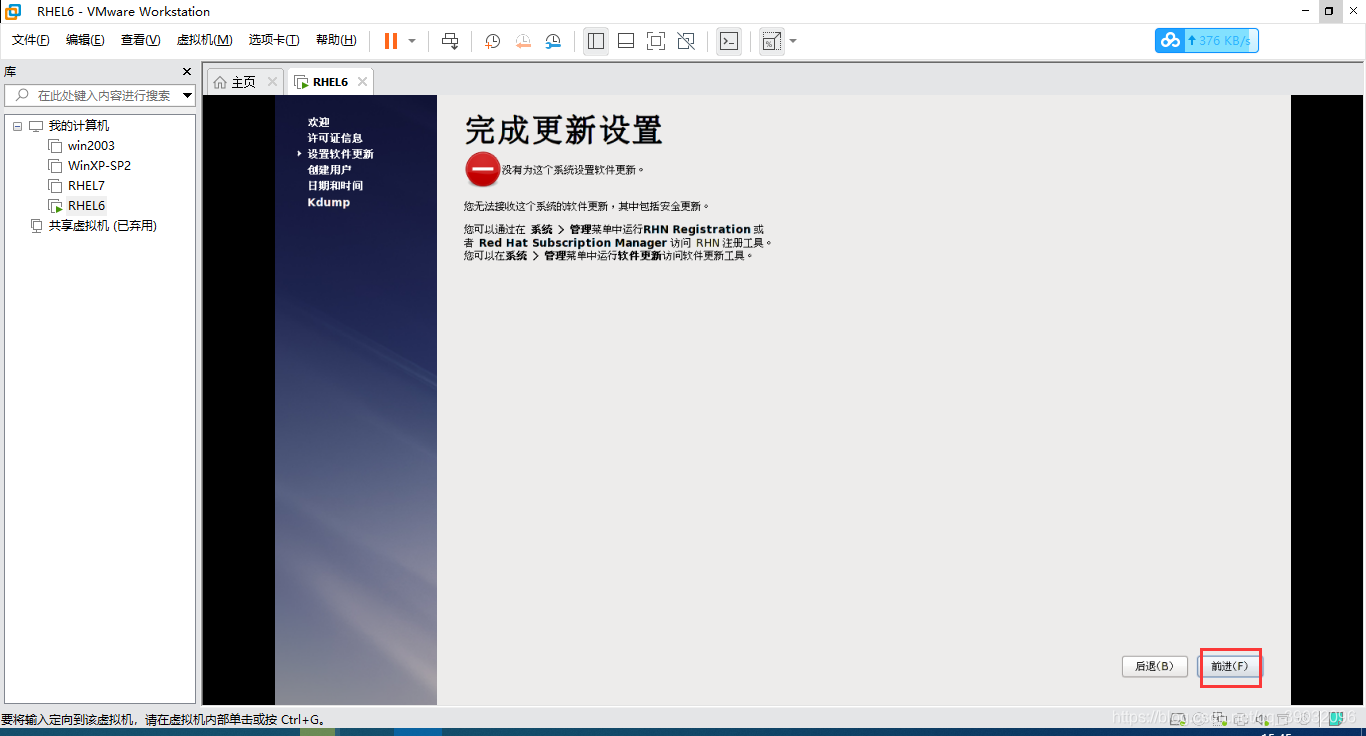Open the 选项卡(T) menu
Screen dimensions: 1366x736
[x=274, y=40]
